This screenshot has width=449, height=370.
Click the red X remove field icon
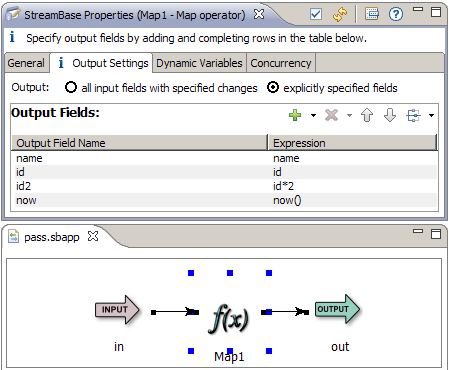[x=331, y=115]
